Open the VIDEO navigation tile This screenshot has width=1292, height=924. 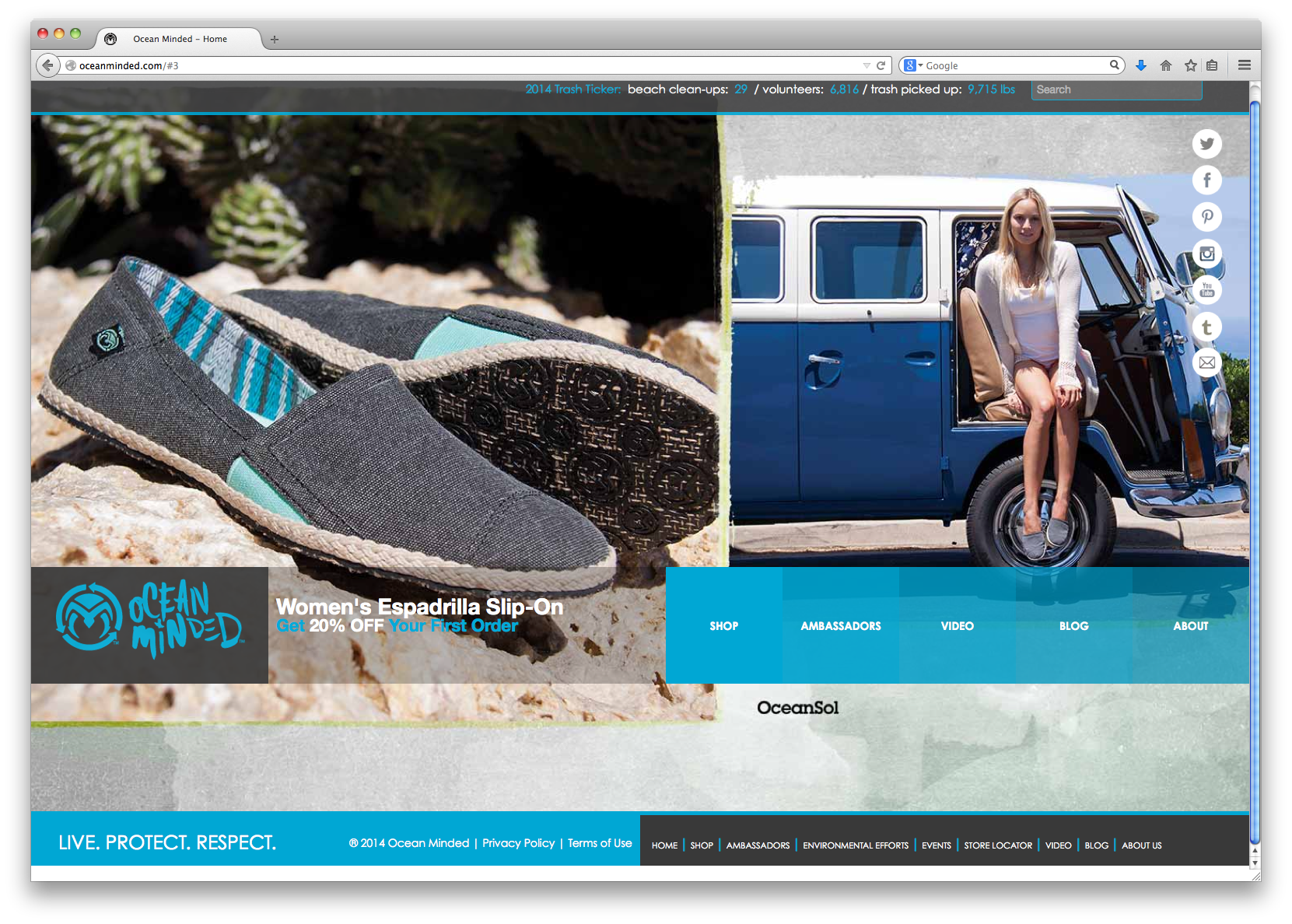point(958,625)
